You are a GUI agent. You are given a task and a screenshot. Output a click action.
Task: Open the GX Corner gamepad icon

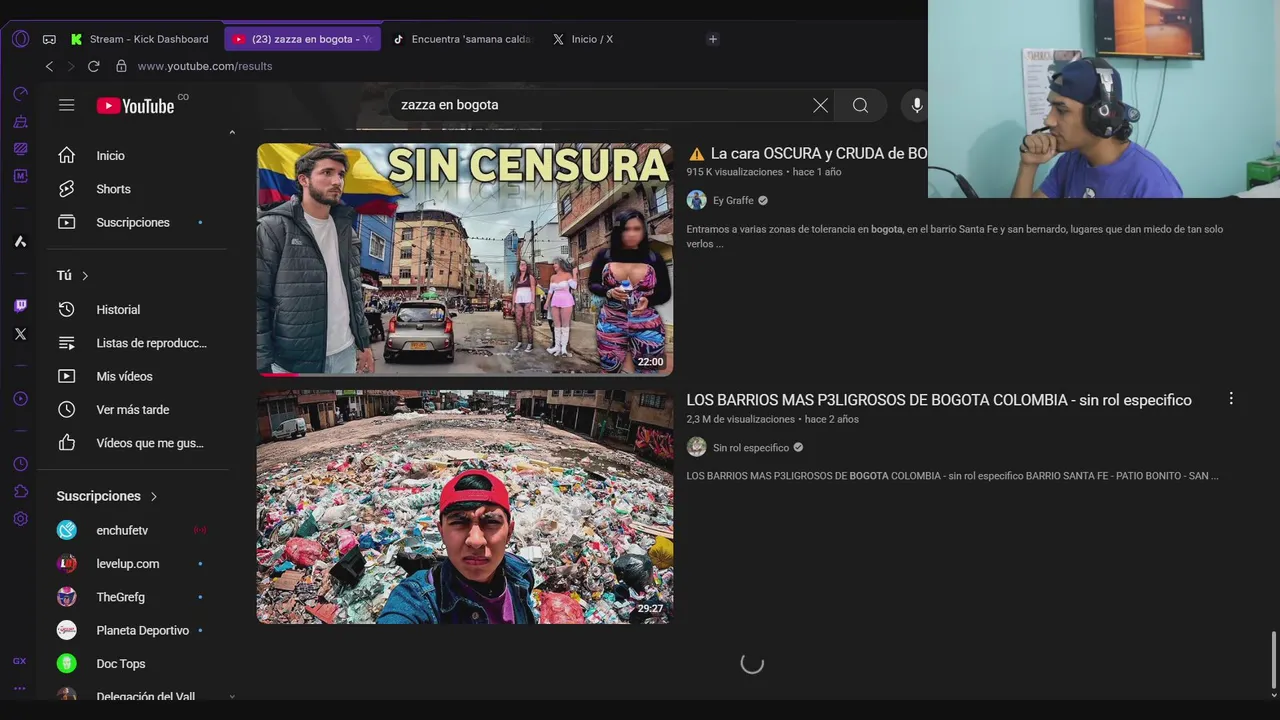pos(49,39)
